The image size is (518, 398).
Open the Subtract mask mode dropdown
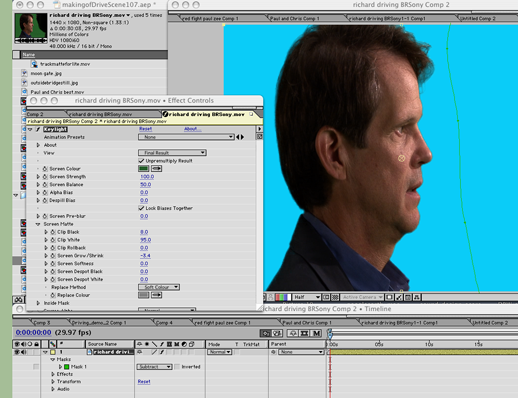[x=154, y=367]
